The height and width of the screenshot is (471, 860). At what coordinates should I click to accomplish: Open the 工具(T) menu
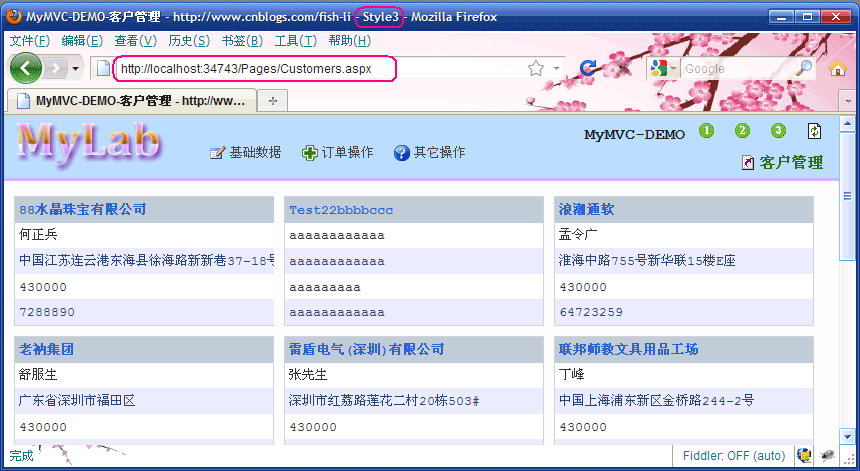(295, 40)
